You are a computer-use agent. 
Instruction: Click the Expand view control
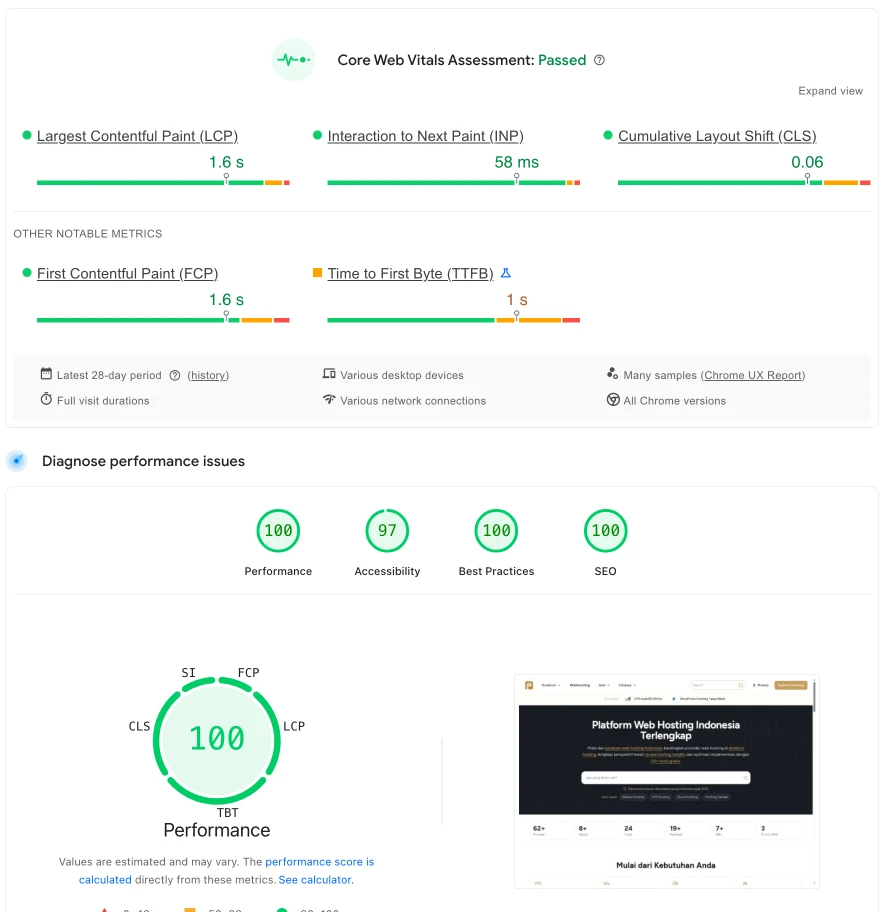[830, 90]
